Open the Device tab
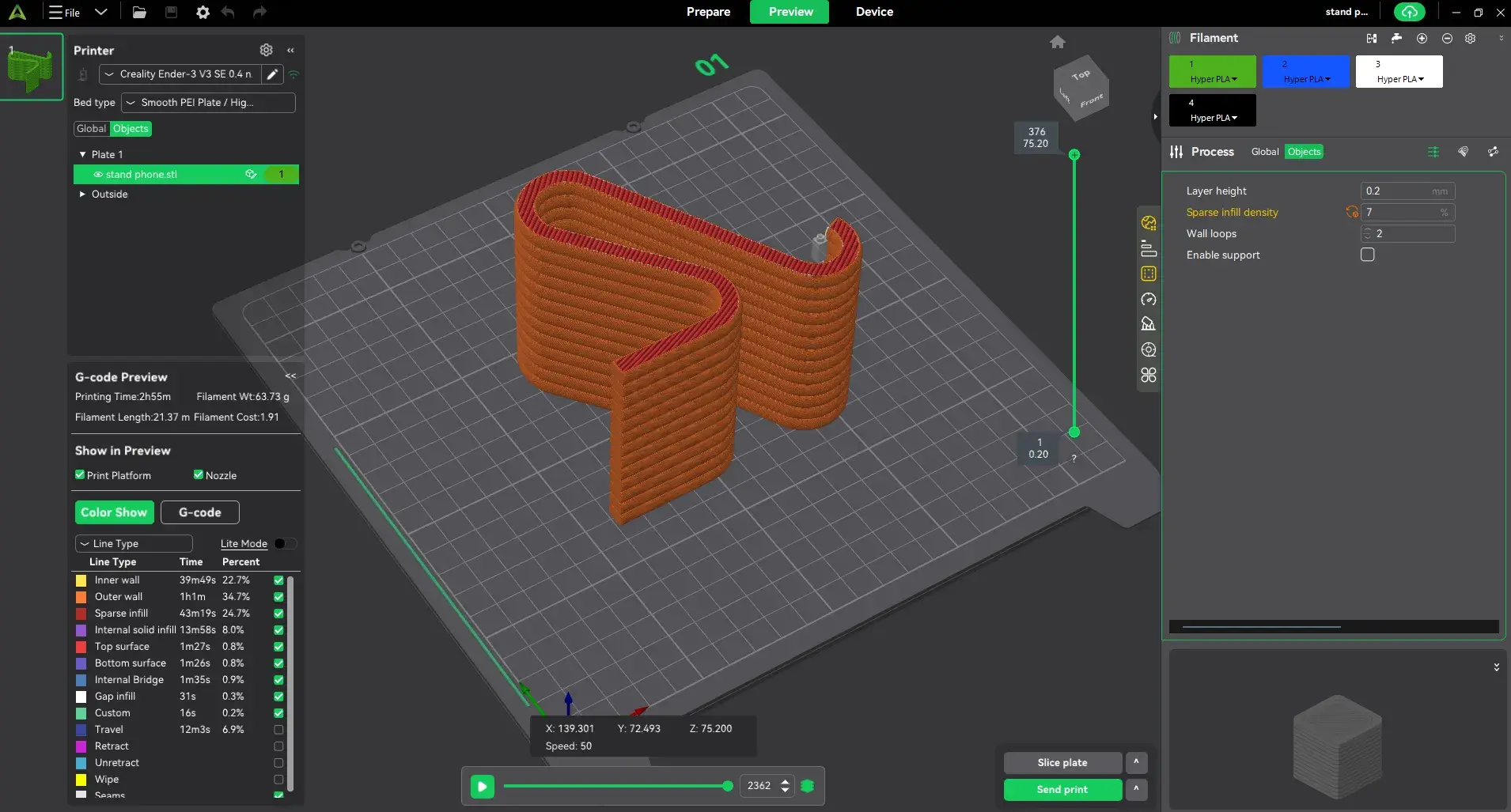 pos(874,12)
